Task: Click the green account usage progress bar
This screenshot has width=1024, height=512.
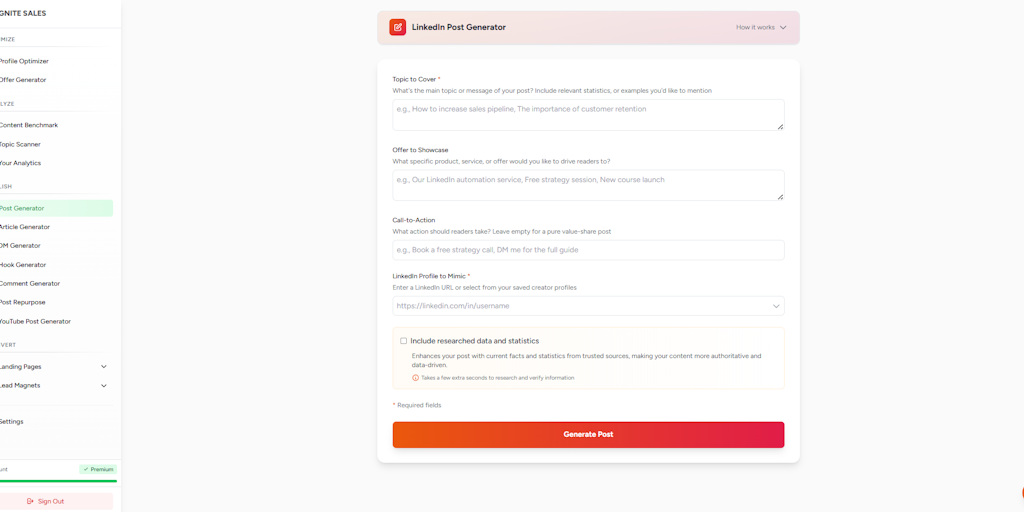Action: pos(57,481)
